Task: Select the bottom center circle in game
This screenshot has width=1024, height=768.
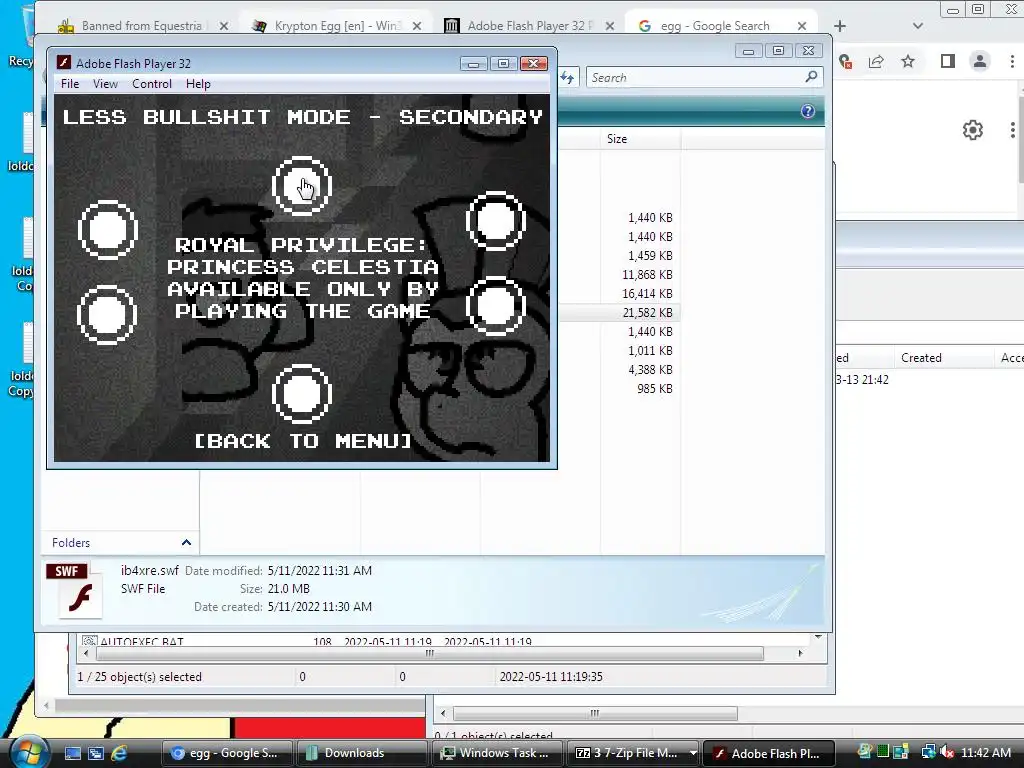Action: point(302,394)
